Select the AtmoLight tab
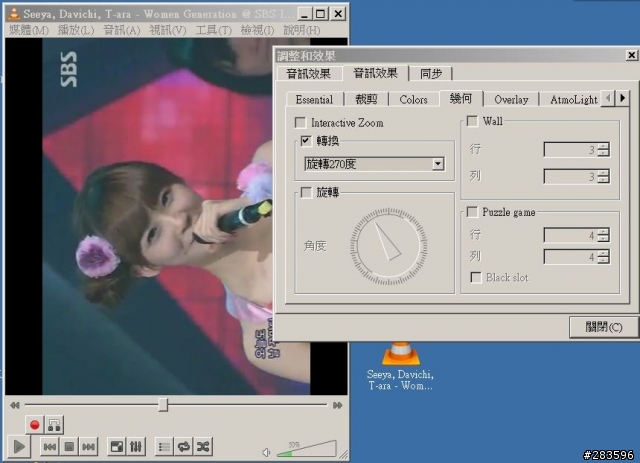Image resolution: width=640 pixels, height=463 pixels. [573, 100]
